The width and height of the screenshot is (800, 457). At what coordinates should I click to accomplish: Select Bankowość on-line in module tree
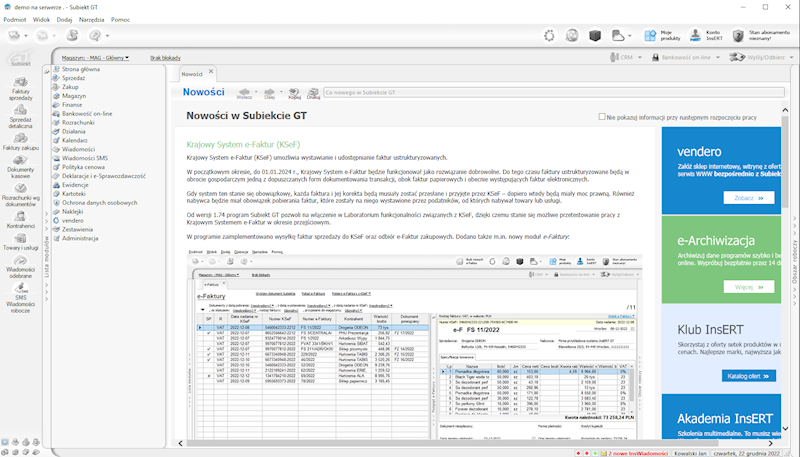(x=87, y=113)
